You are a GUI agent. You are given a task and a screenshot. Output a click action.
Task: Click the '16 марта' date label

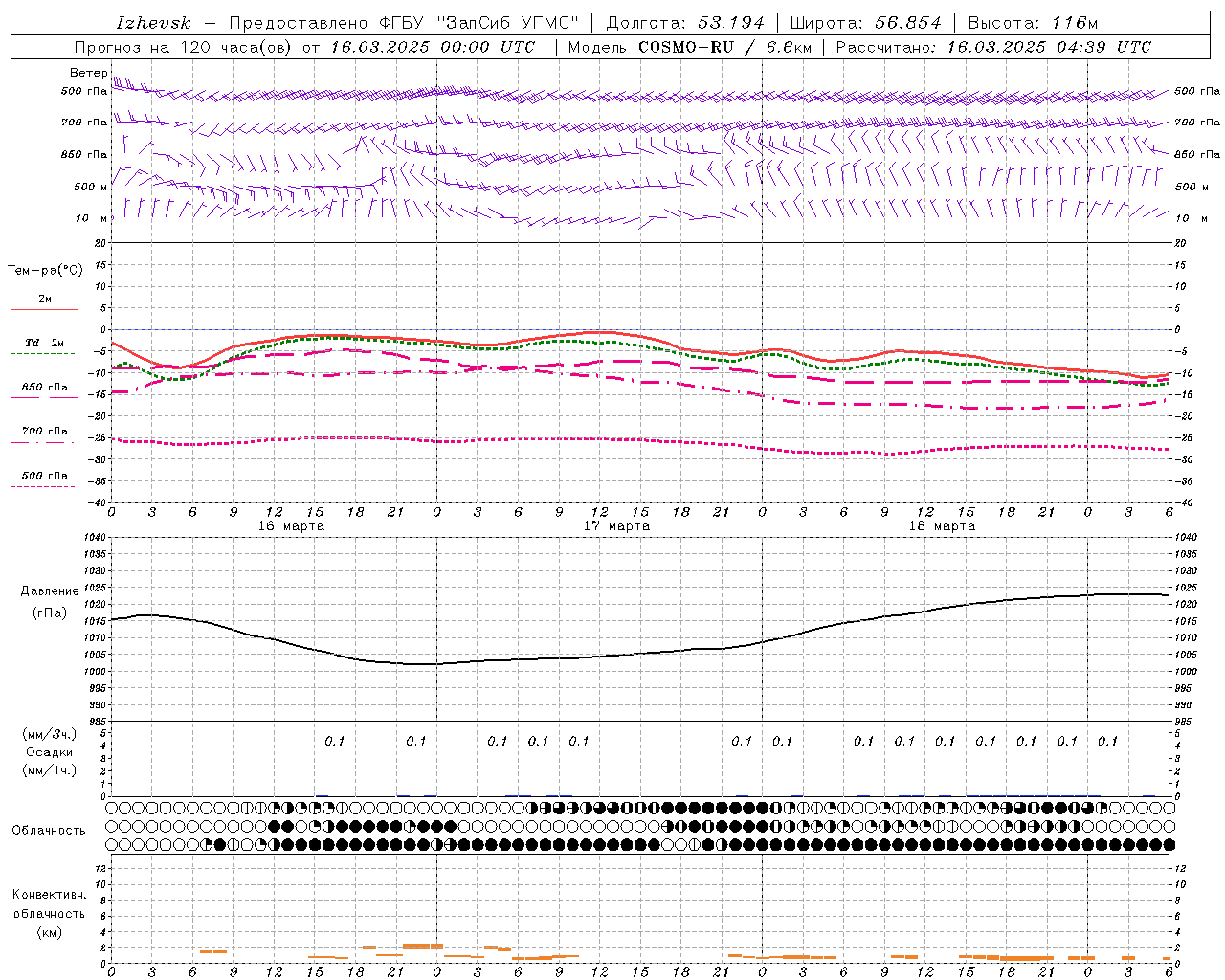(291, 526)
